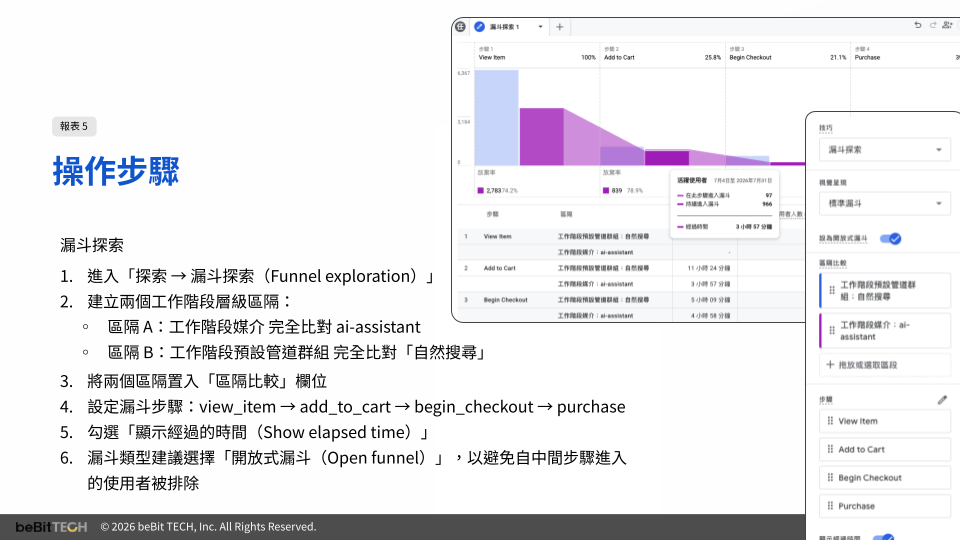Click the grid icon beside the 漏斗探索 1 tab
Screen dimensions: 960x540
click(x=460, y=27)
